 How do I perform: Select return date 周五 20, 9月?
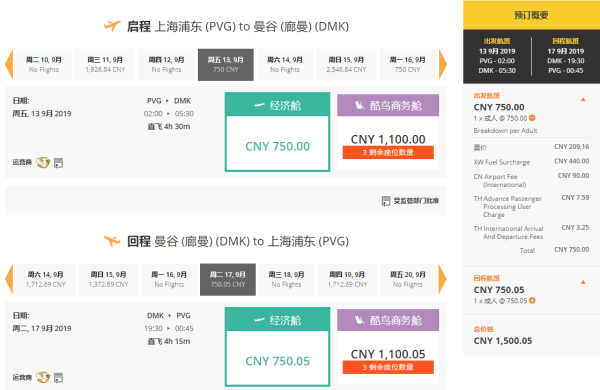(x=408, y=279)
